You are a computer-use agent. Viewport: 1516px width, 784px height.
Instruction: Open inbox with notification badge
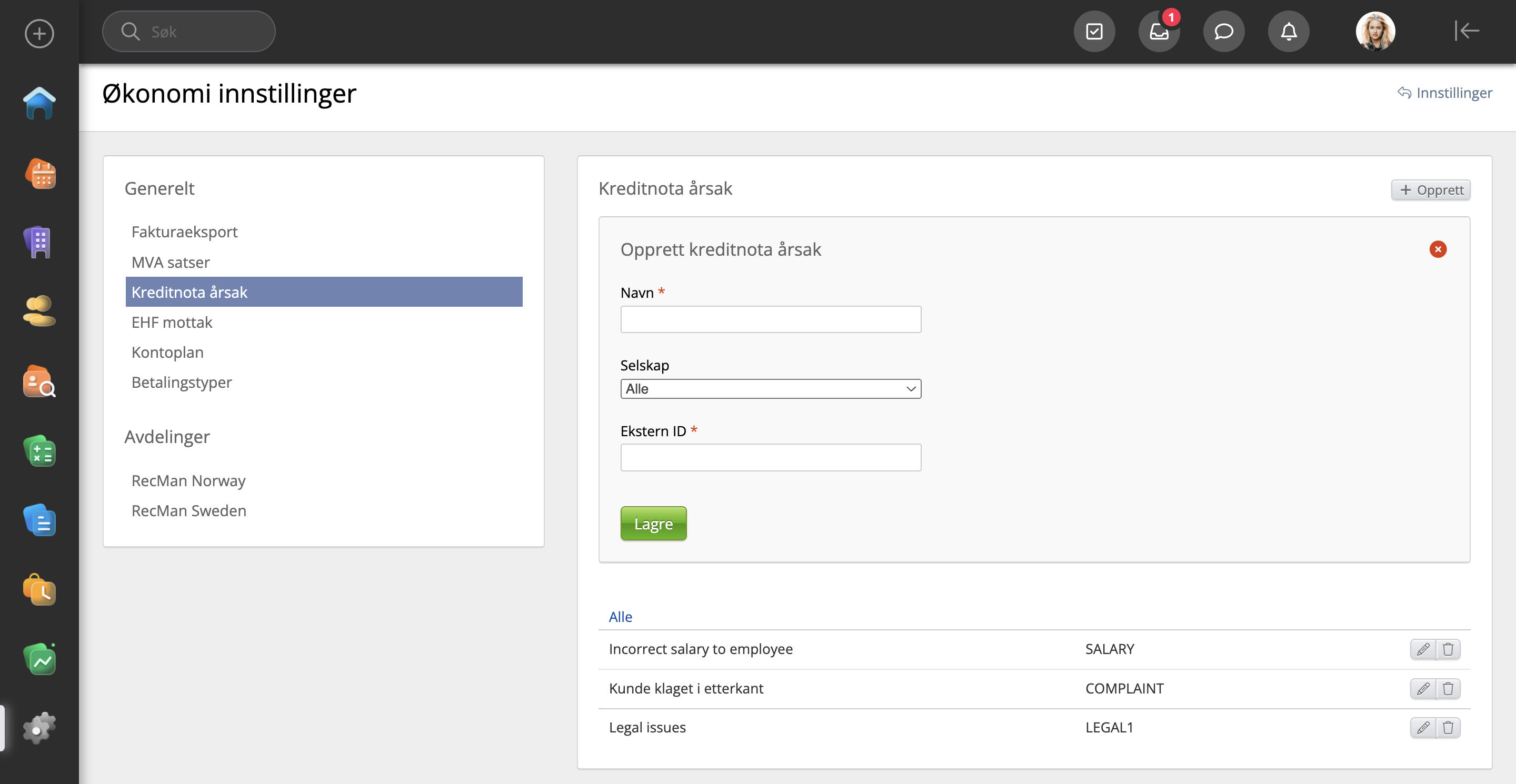1159,31
